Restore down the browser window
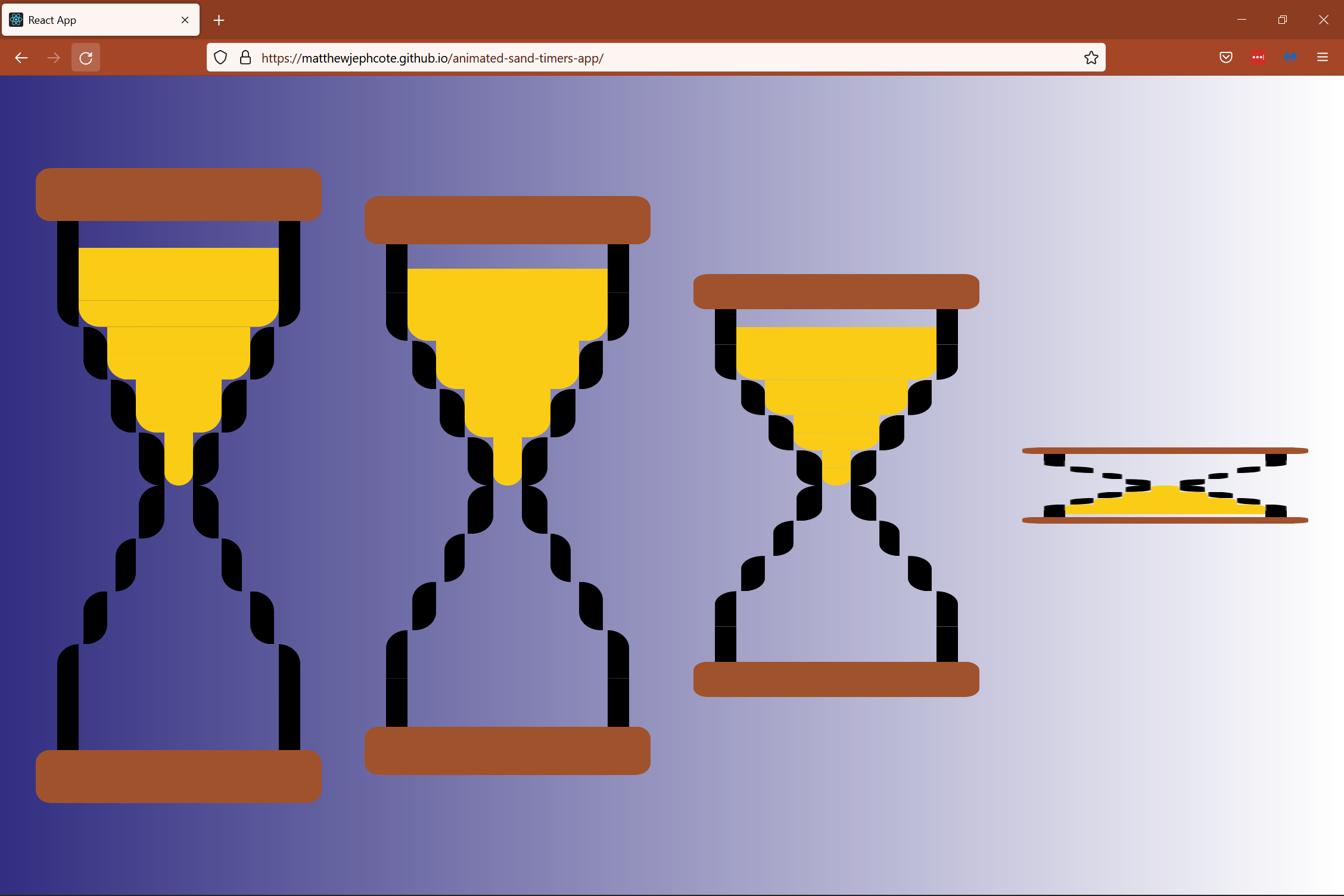This screenshot has height=896, width=1344. click(x=1282, y=20)
